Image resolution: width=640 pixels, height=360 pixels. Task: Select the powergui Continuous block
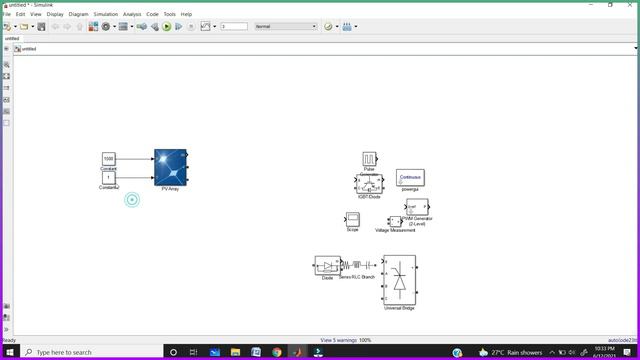click(x=410, y=178)
